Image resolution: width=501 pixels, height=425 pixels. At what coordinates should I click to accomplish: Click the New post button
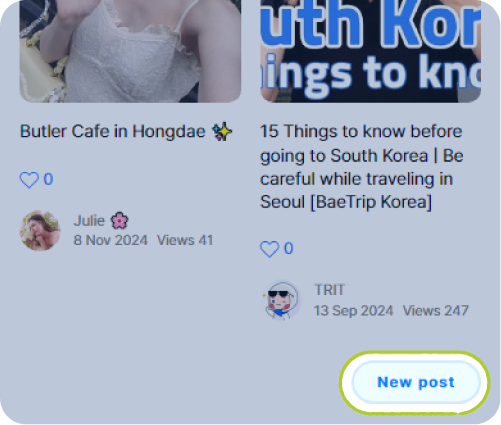pyautogui.click(x=416, y=382)
